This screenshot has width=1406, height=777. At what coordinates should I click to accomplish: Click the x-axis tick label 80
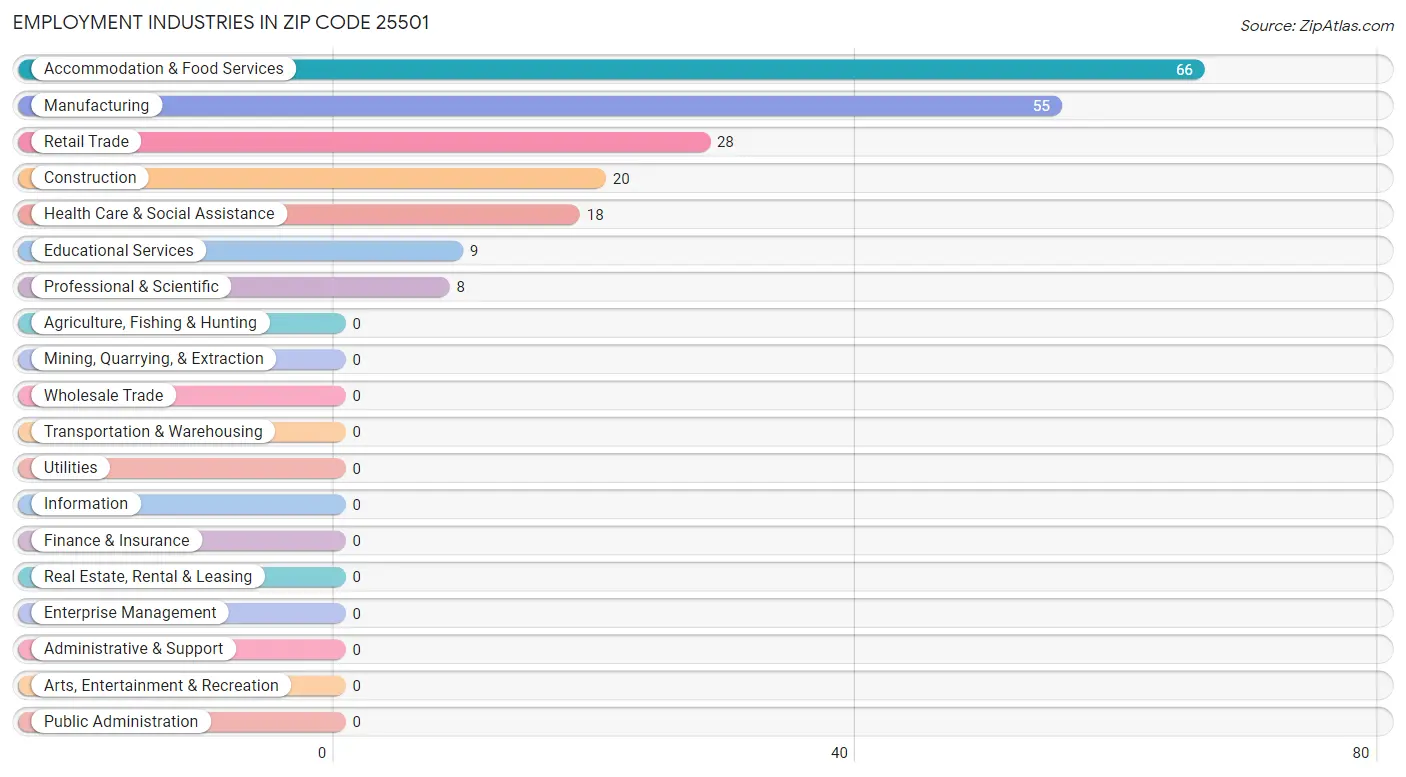(x=1360, y=753)
